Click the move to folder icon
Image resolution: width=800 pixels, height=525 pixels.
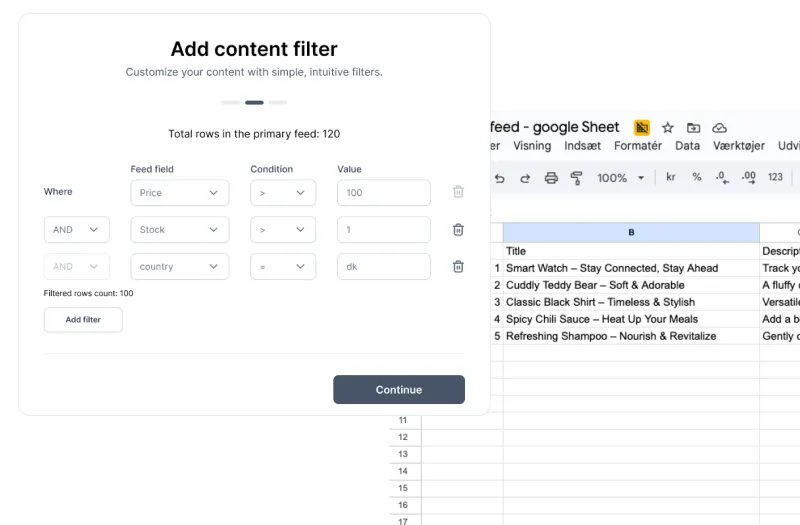tap(693, 128)
